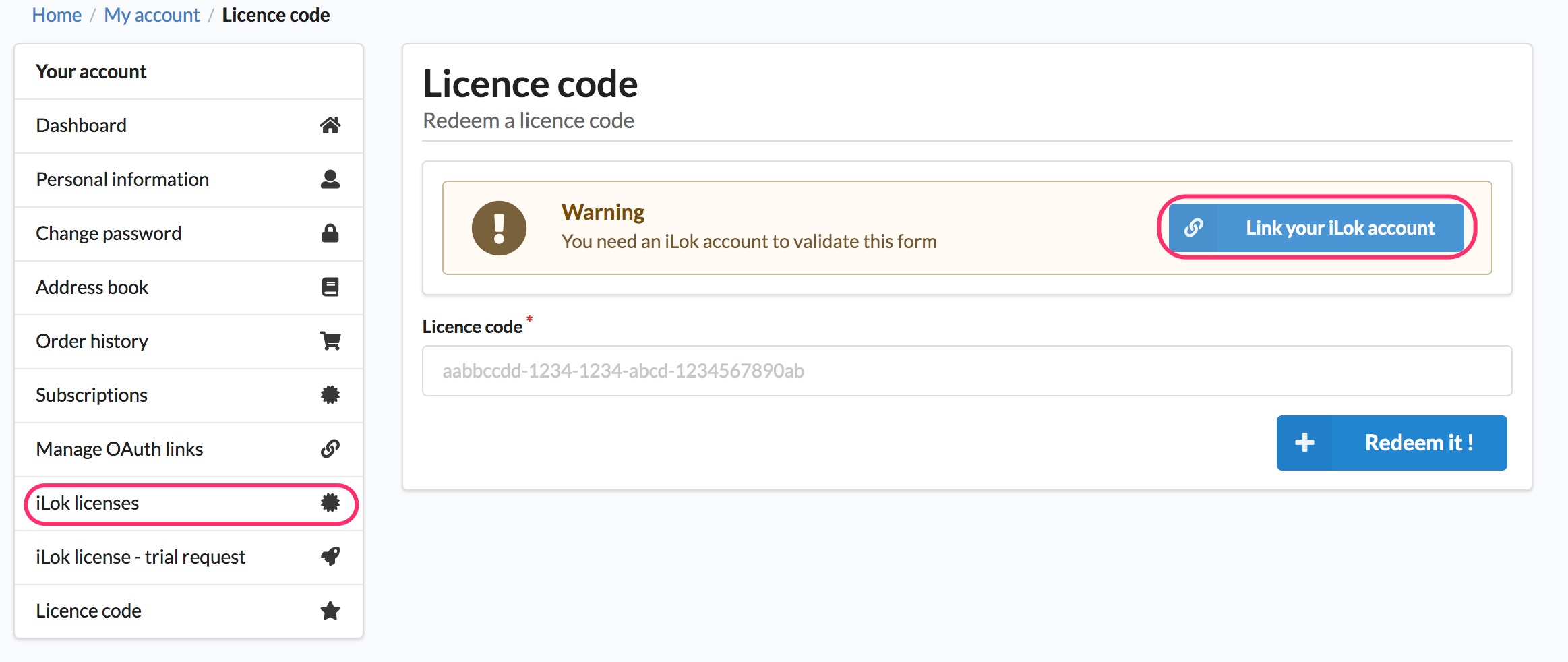Screen dimensions: 1568x662
Task: Click the Change password lock icon
Action: [x=330, y=233]
